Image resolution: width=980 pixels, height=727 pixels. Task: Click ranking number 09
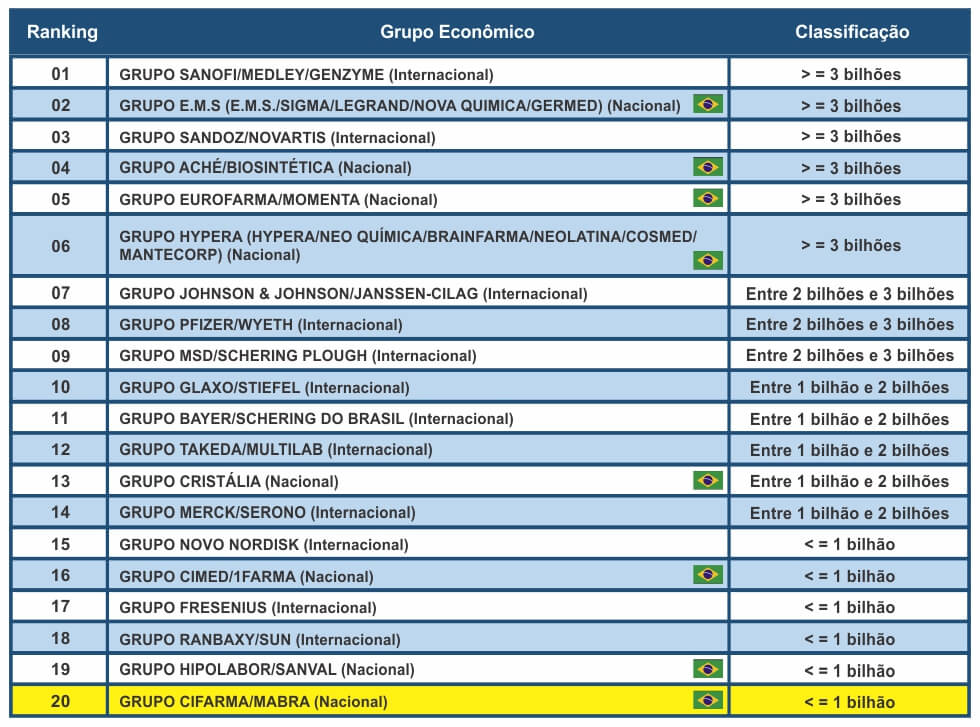point(61,356)
